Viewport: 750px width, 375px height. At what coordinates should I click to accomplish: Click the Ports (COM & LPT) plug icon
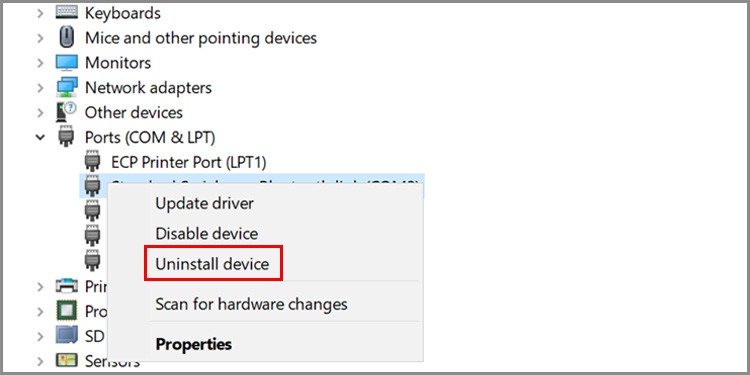pyautogui.click(x=66, y=136)
